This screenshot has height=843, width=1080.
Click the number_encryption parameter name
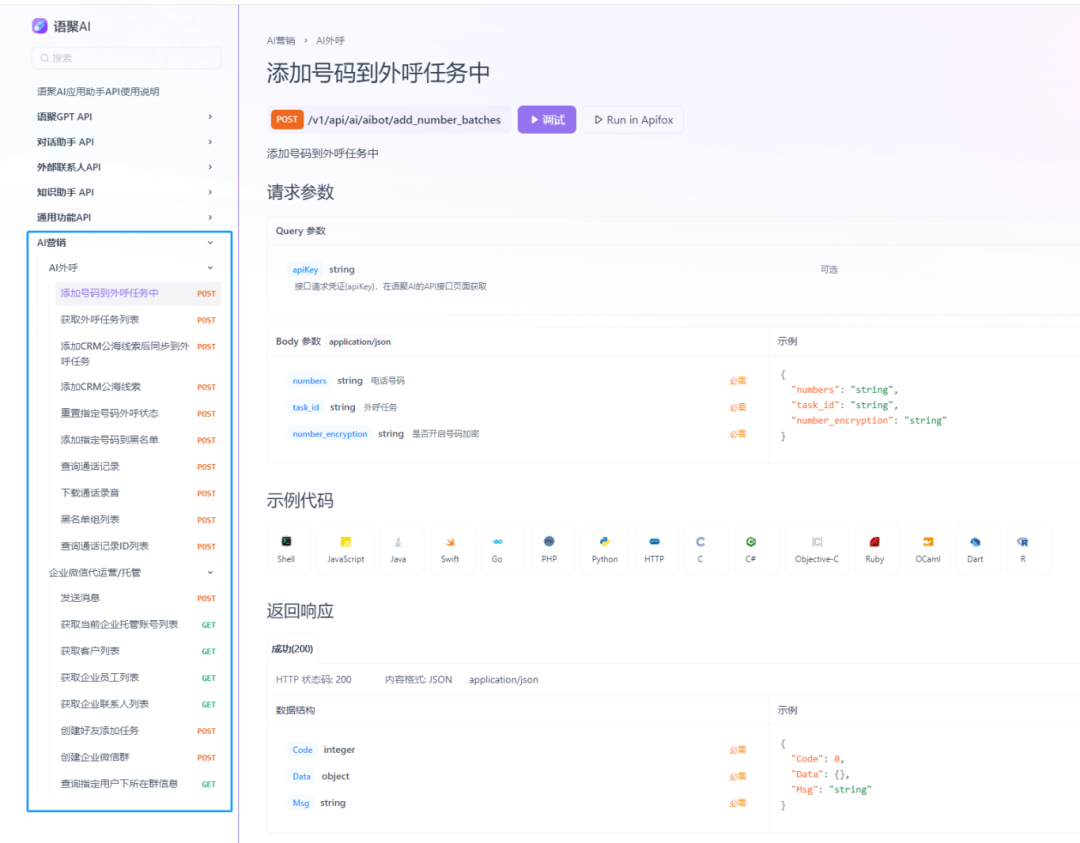pyautogui.click(x=330, y=434)
